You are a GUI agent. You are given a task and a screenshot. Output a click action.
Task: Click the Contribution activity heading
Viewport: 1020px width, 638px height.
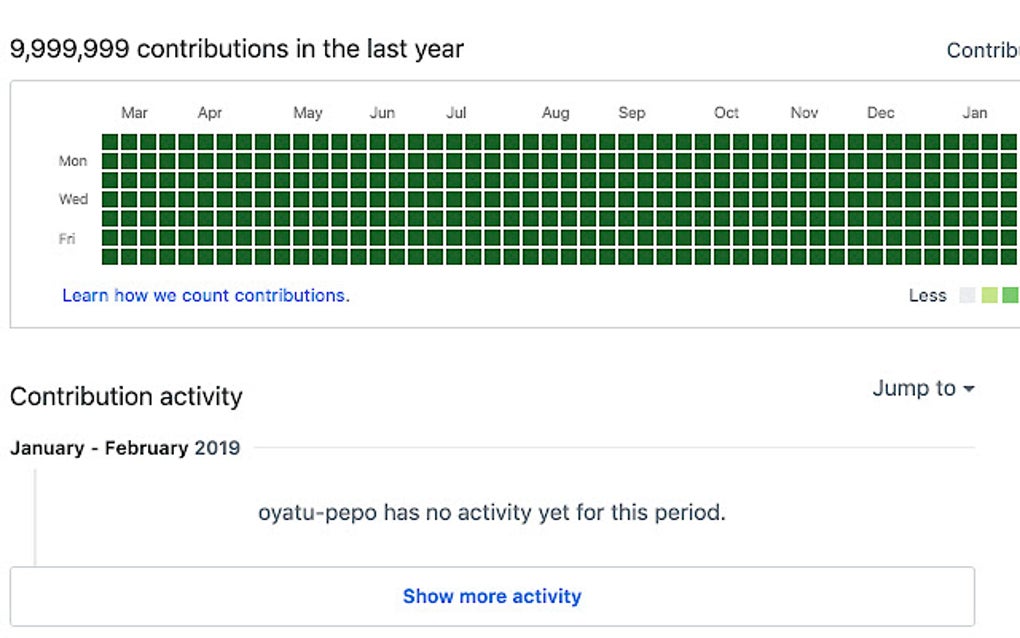125,396
